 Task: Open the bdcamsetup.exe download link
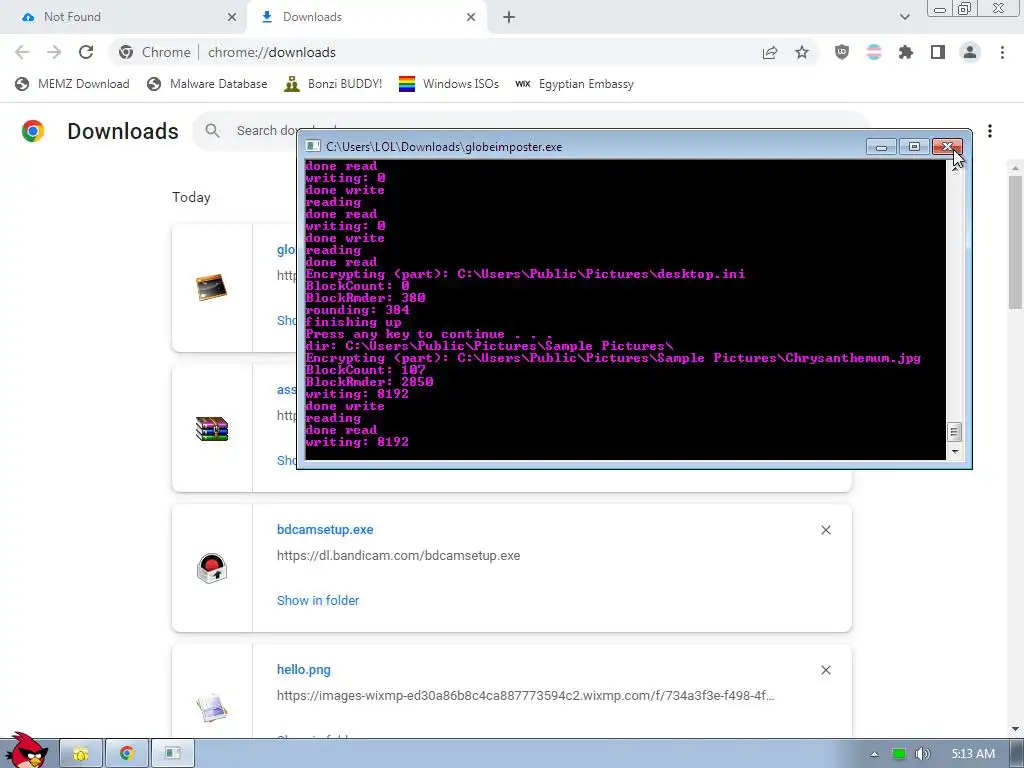click(325, 530)
